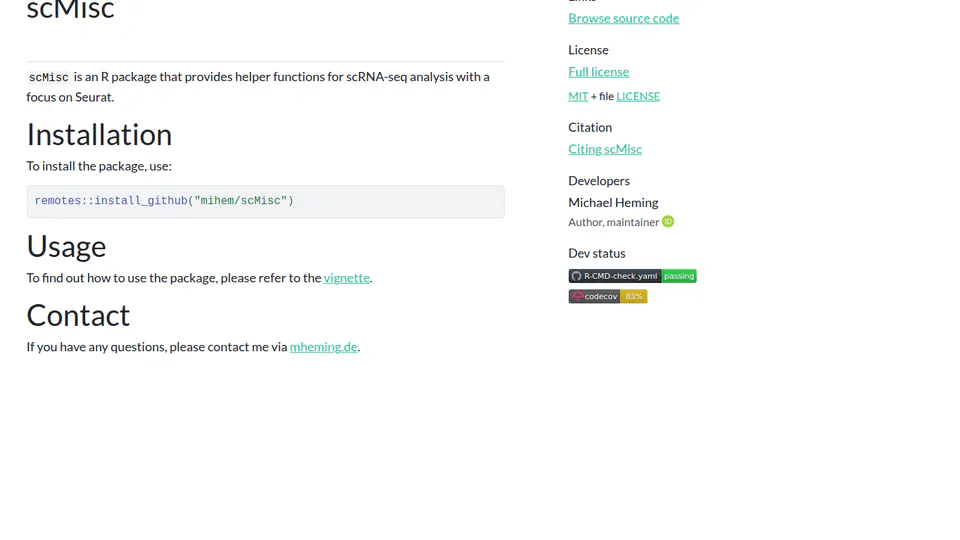Click the Developers sidebar heading
The image size is (960, 540).
[x=599, y=181]
